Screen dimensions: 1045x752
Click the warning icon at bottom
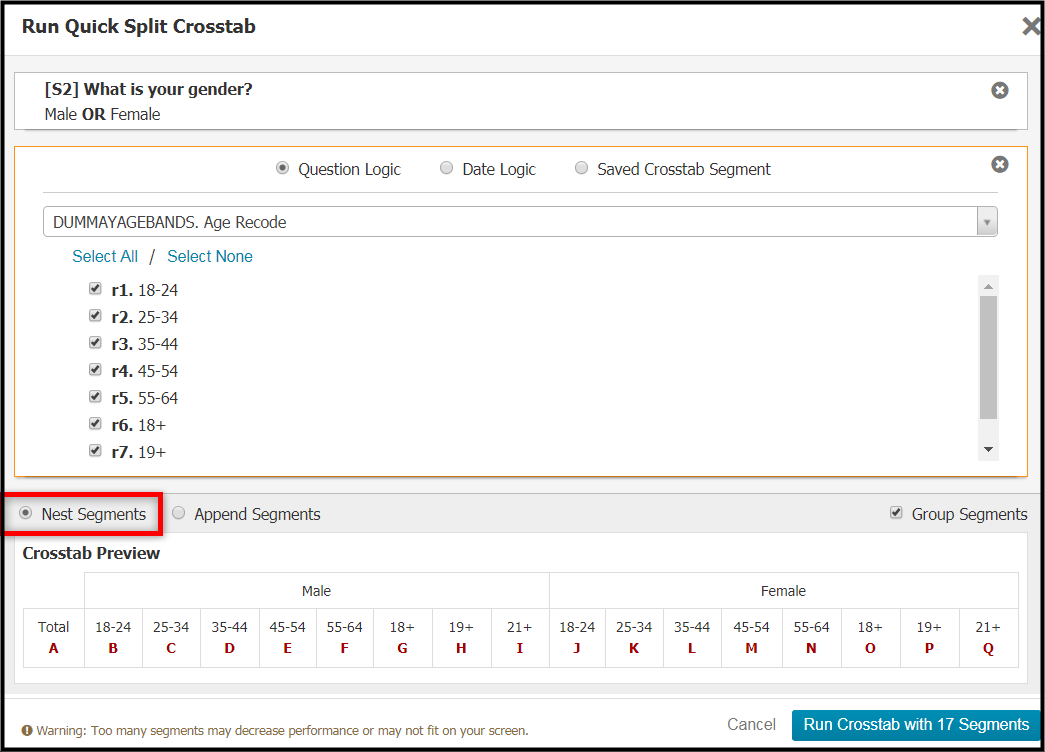(x=27, y=731)
